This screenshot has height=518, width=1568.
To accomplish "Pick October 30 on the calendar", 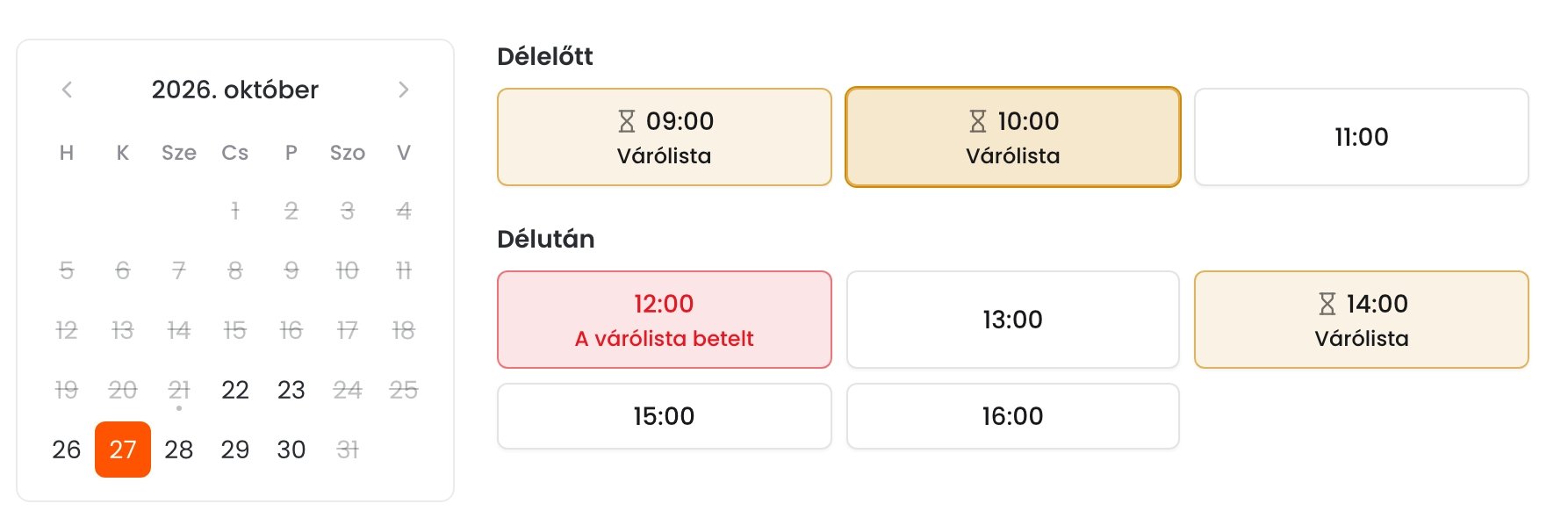I will coord(291,450).
